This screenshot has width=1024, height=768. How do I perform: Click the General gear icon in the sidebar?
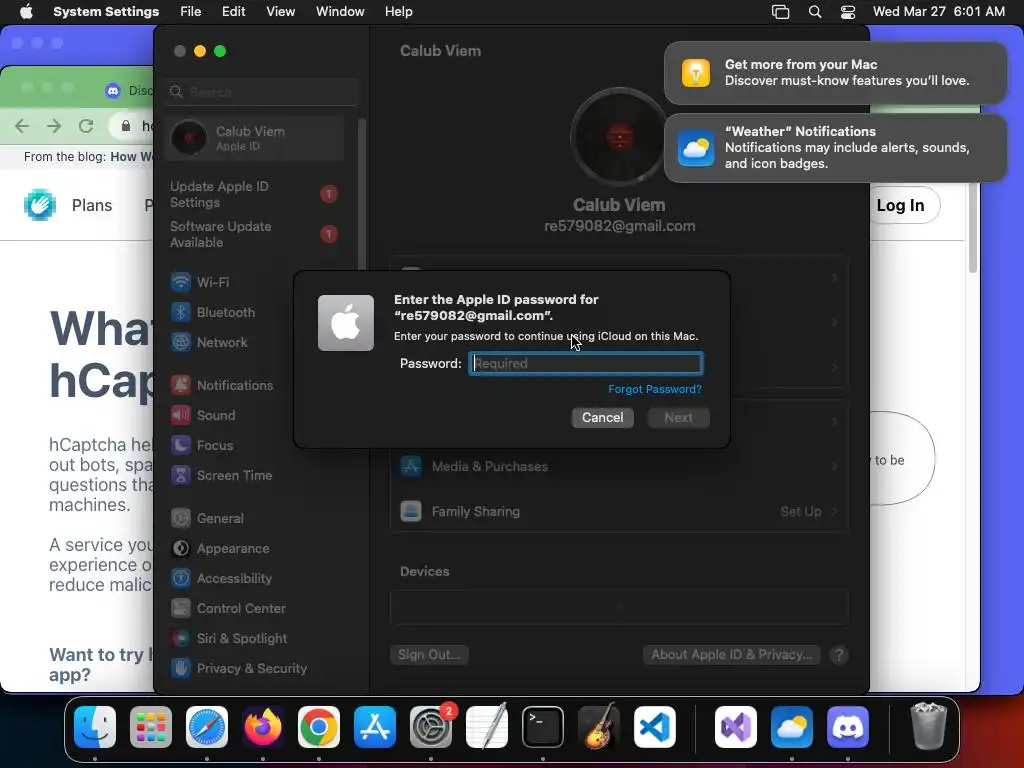(x=180, y=519)
